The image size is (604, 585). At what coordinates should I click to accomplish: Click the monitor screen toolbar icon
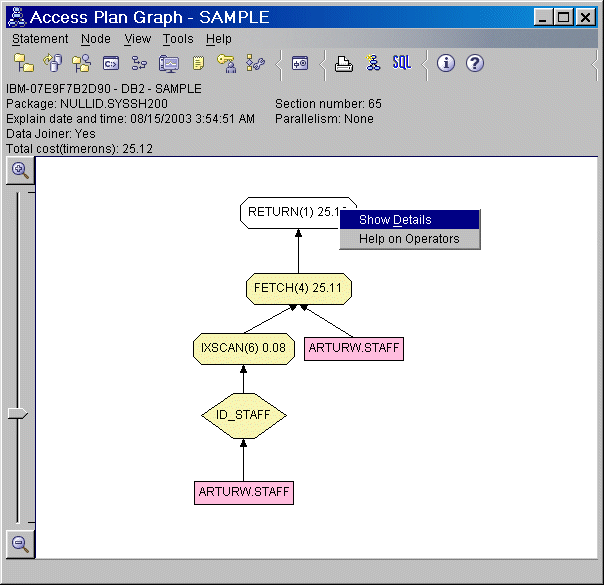point(169,63)
